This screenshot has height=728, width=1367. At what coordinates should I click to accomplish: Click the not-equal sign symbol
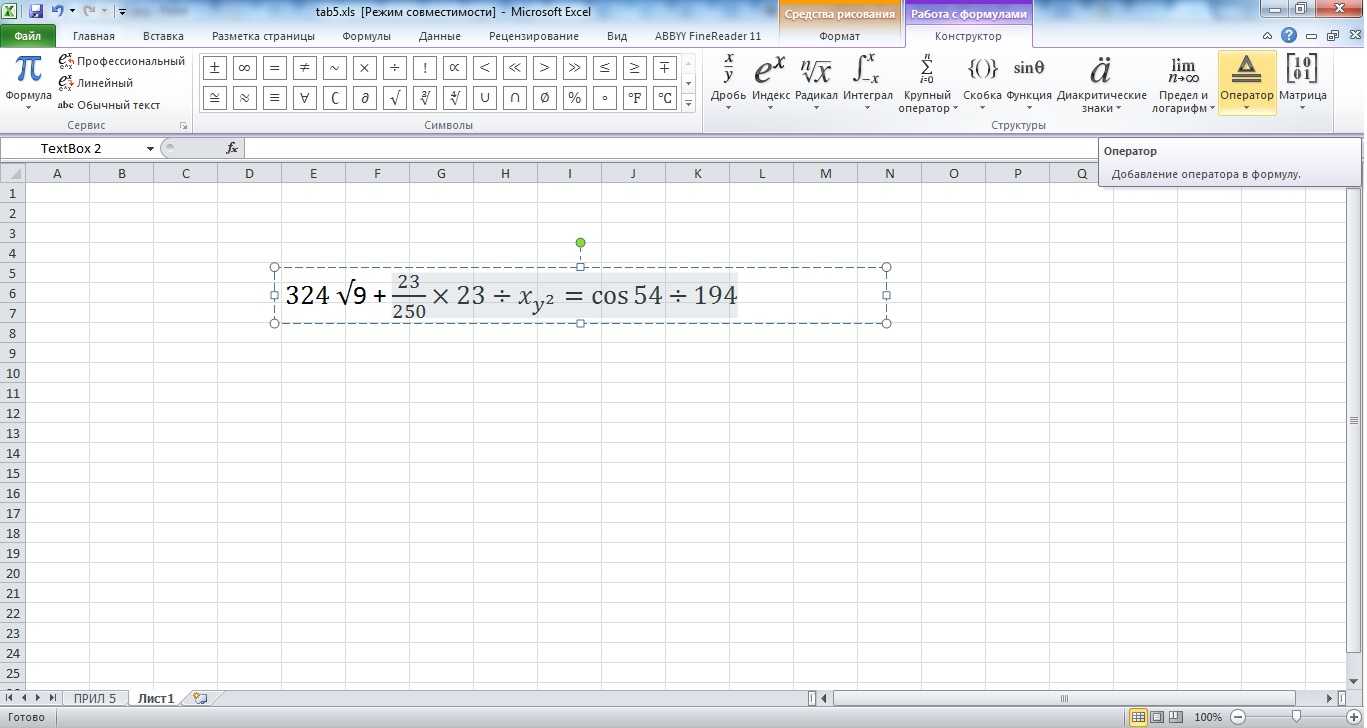click(x=305, y=68)
